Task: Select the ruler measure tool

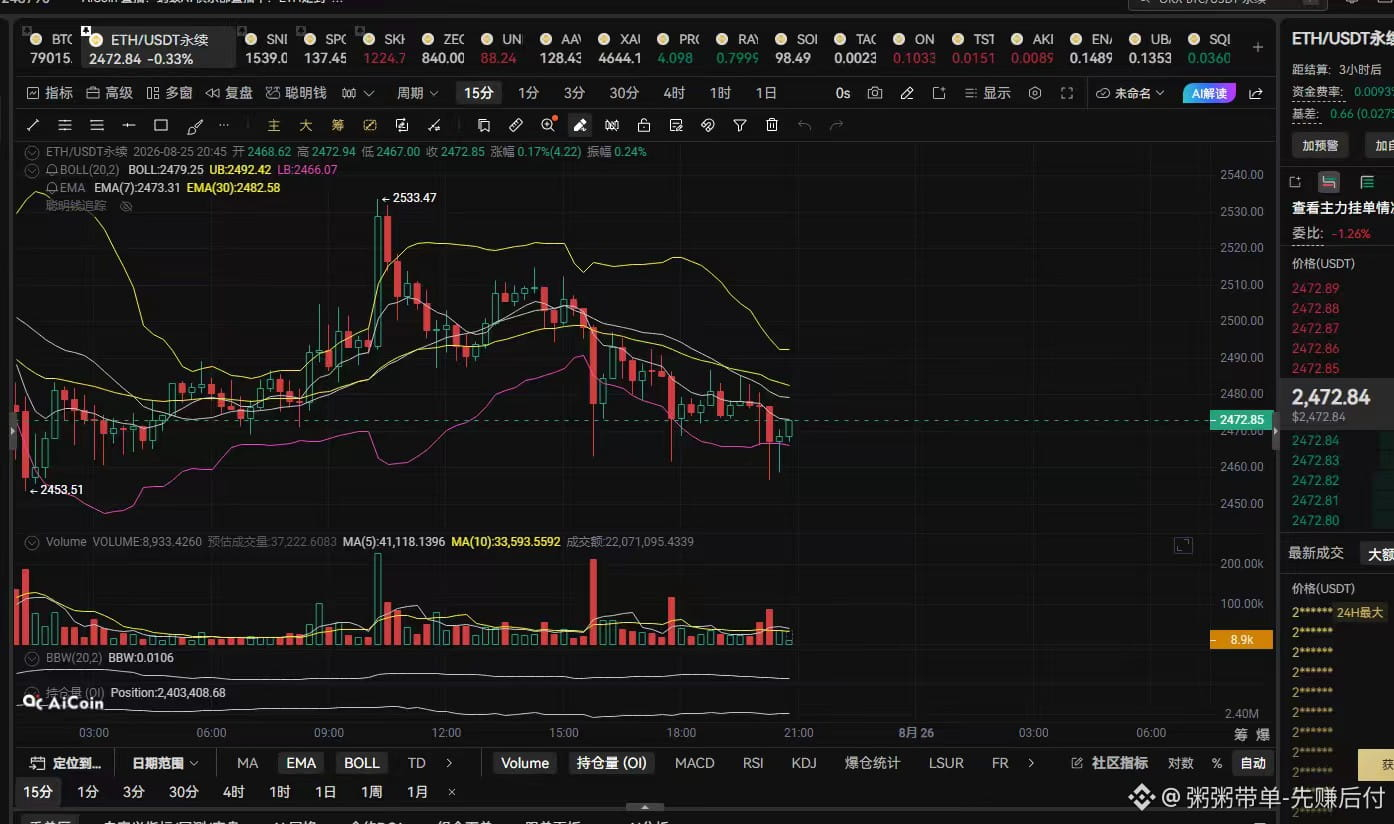Action: [516, 126]
